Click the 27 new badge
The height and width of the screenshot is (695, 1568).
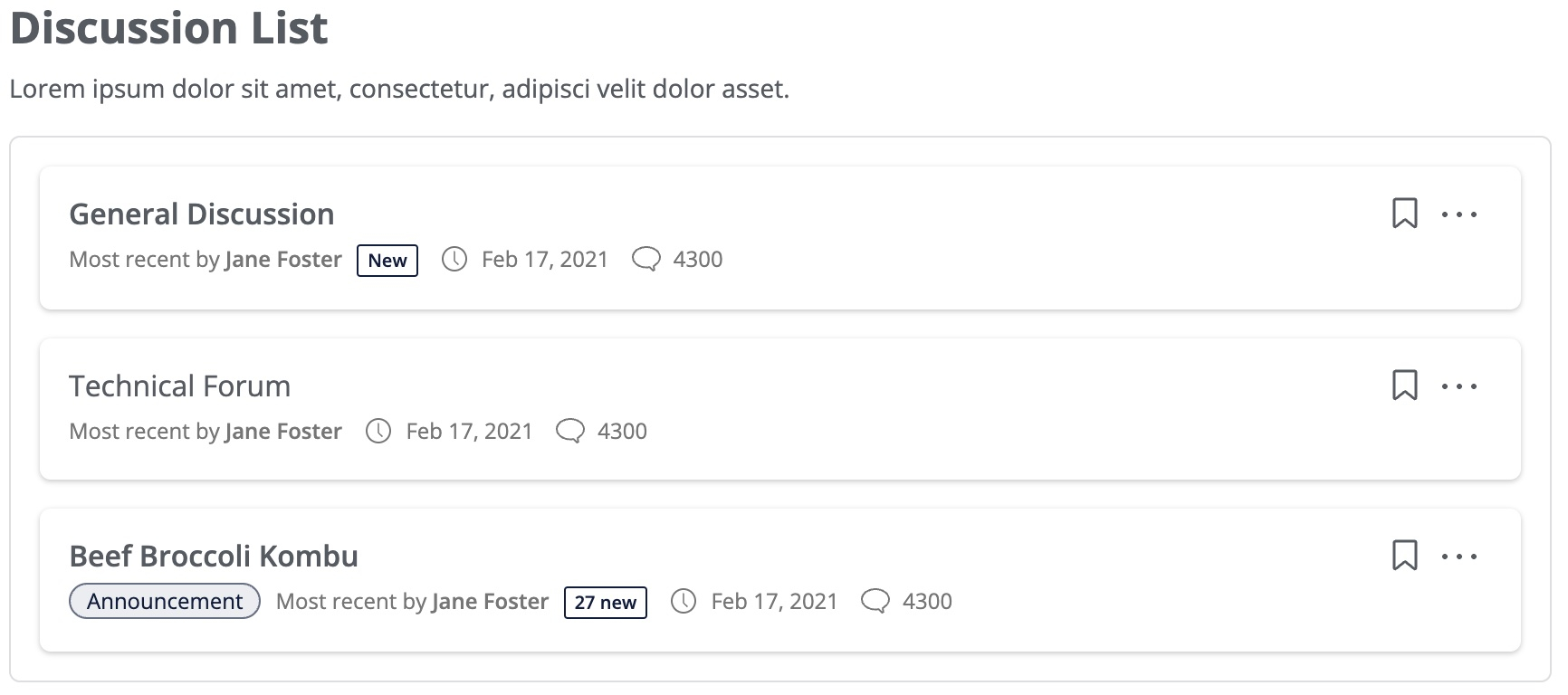[x=606, y=603]
